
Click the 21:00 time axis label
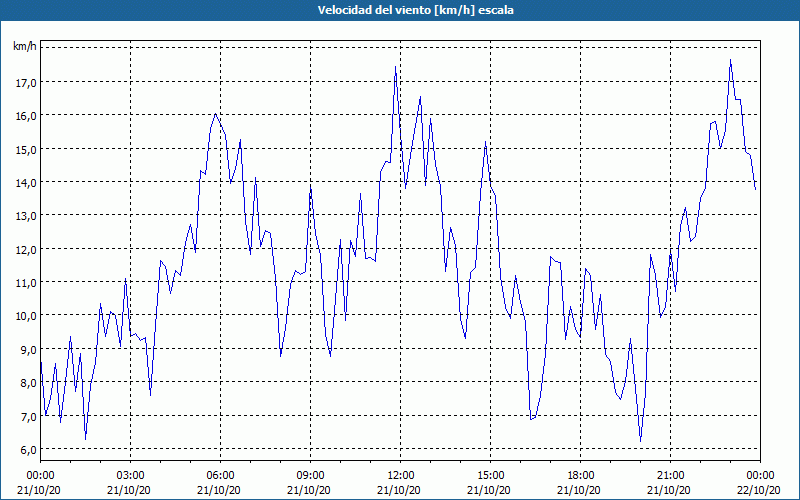coord(670,476)
